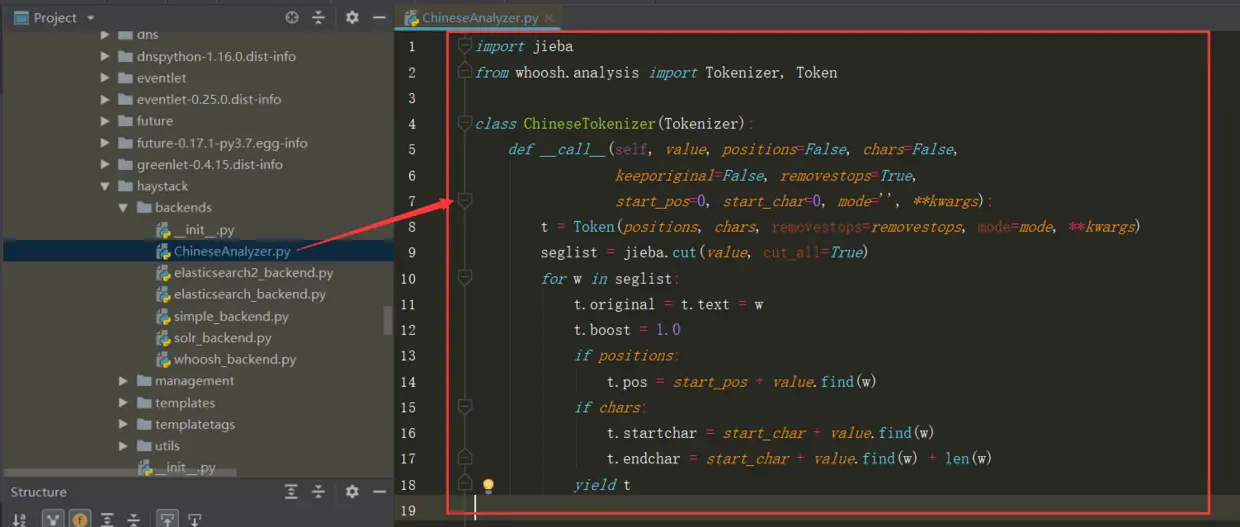The height and width of the screenshot is (527, 1240).
Task: Click 'jieba.cut' call on line 9
Action: point(662,252)
